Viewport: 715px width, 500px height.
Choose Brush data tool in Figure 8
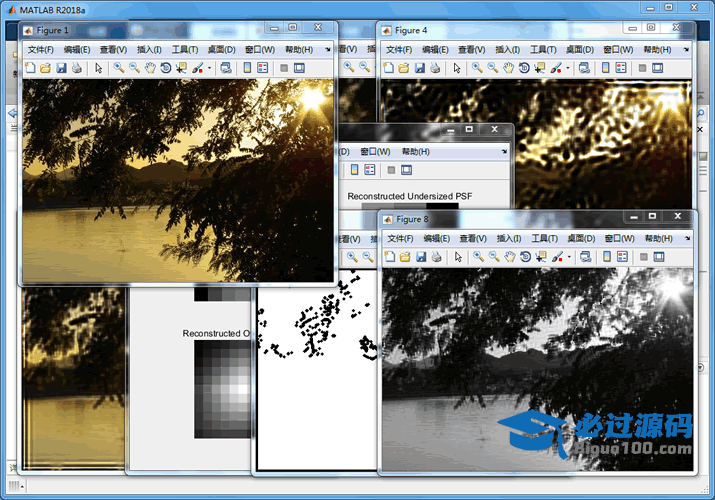[557, 257]
